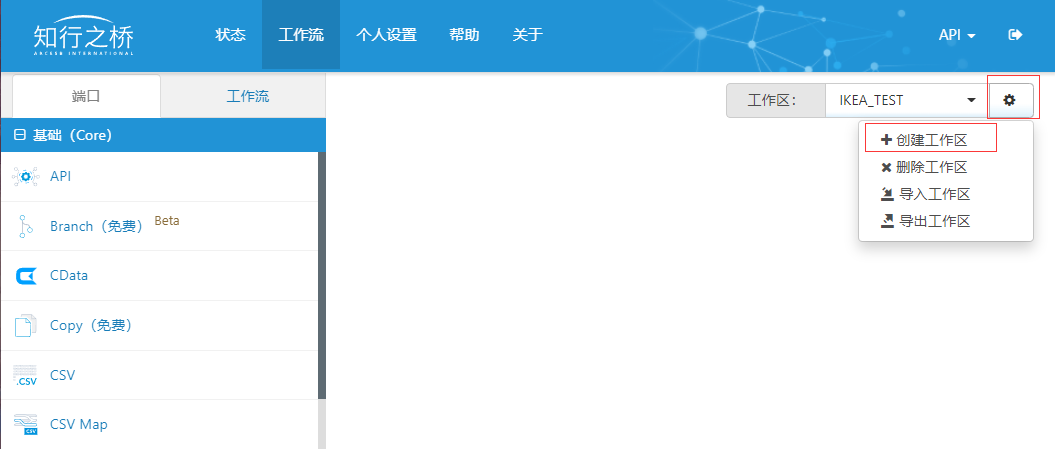Click the Beta tag next to Branch

pyautogui.click(x=167, y=220)
